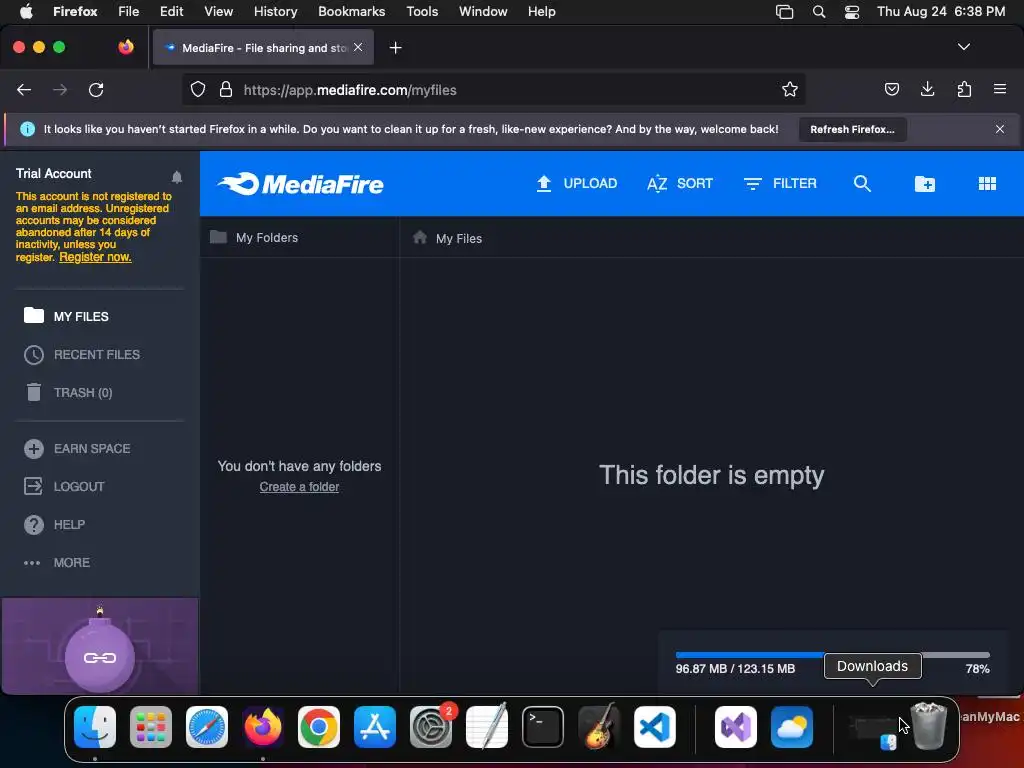Create a new folder with folder-plus icon

(924, 184)
